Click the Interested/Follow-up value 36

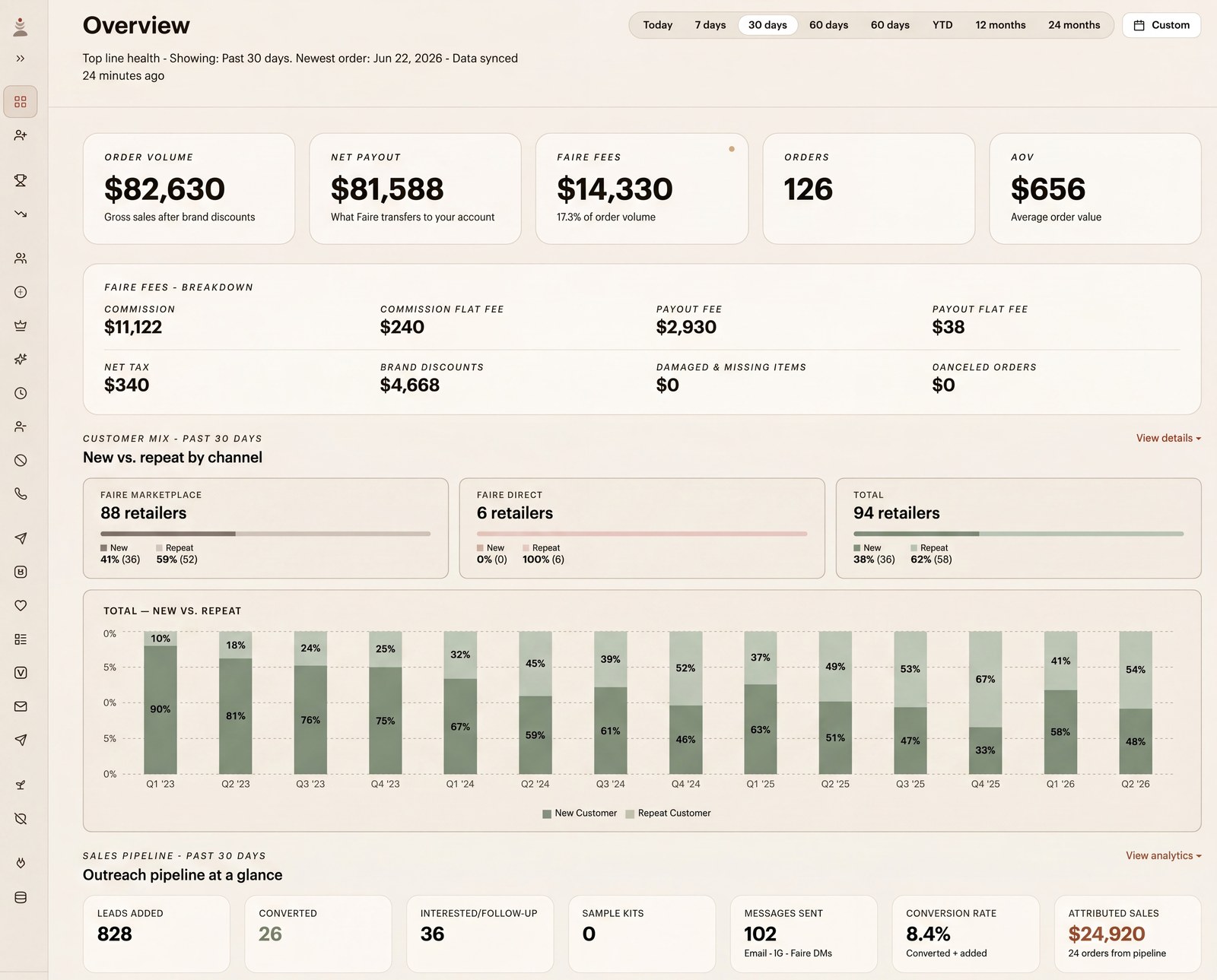[432, 934]
